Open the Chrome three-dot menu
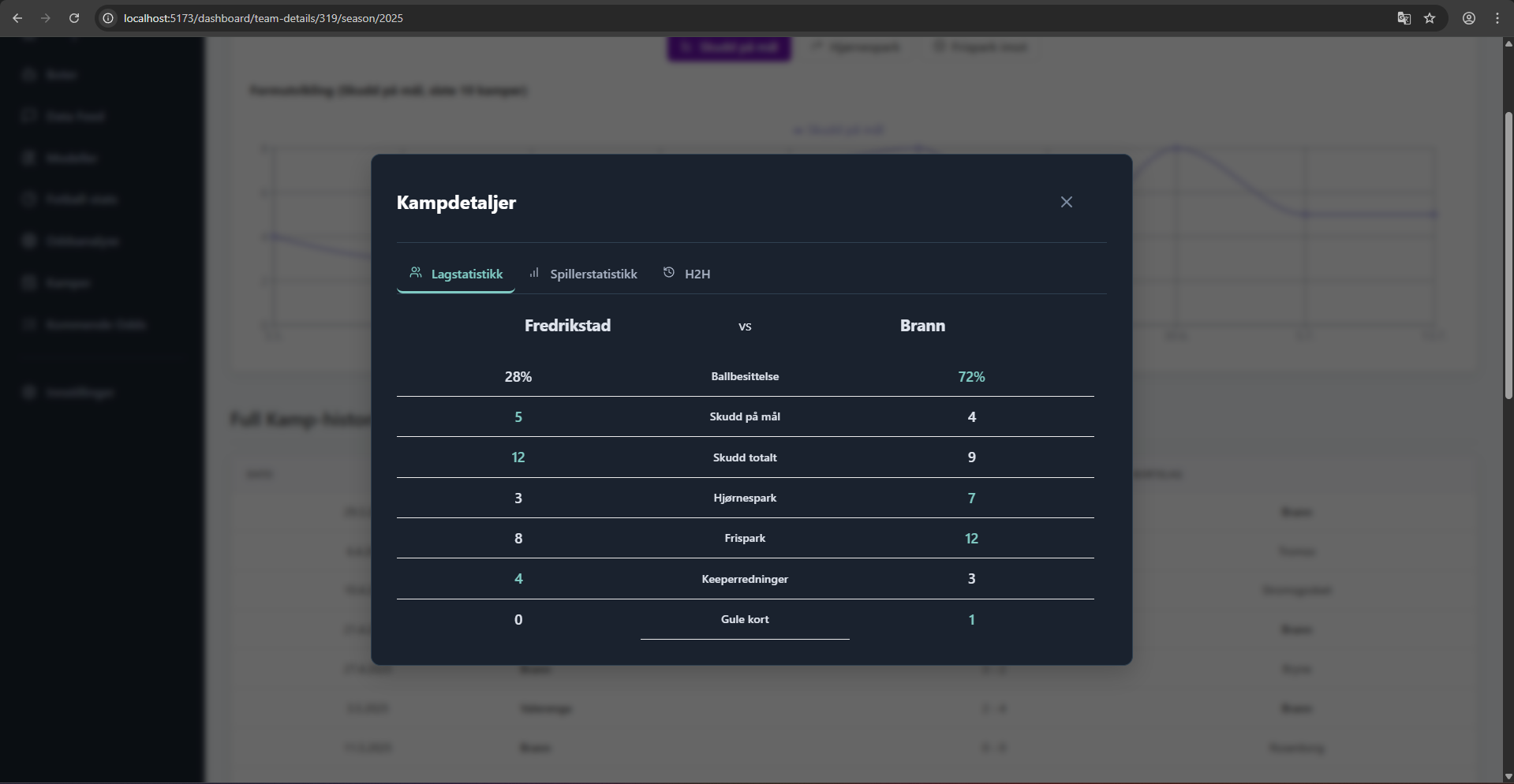 point(1497,18)
